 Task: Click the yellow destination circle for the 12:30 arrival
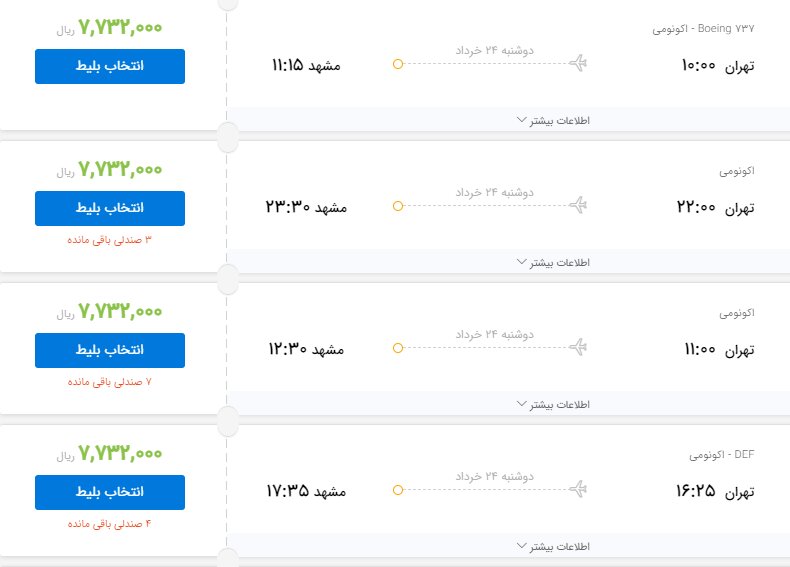pyautogui.click(x=398, y=348)
